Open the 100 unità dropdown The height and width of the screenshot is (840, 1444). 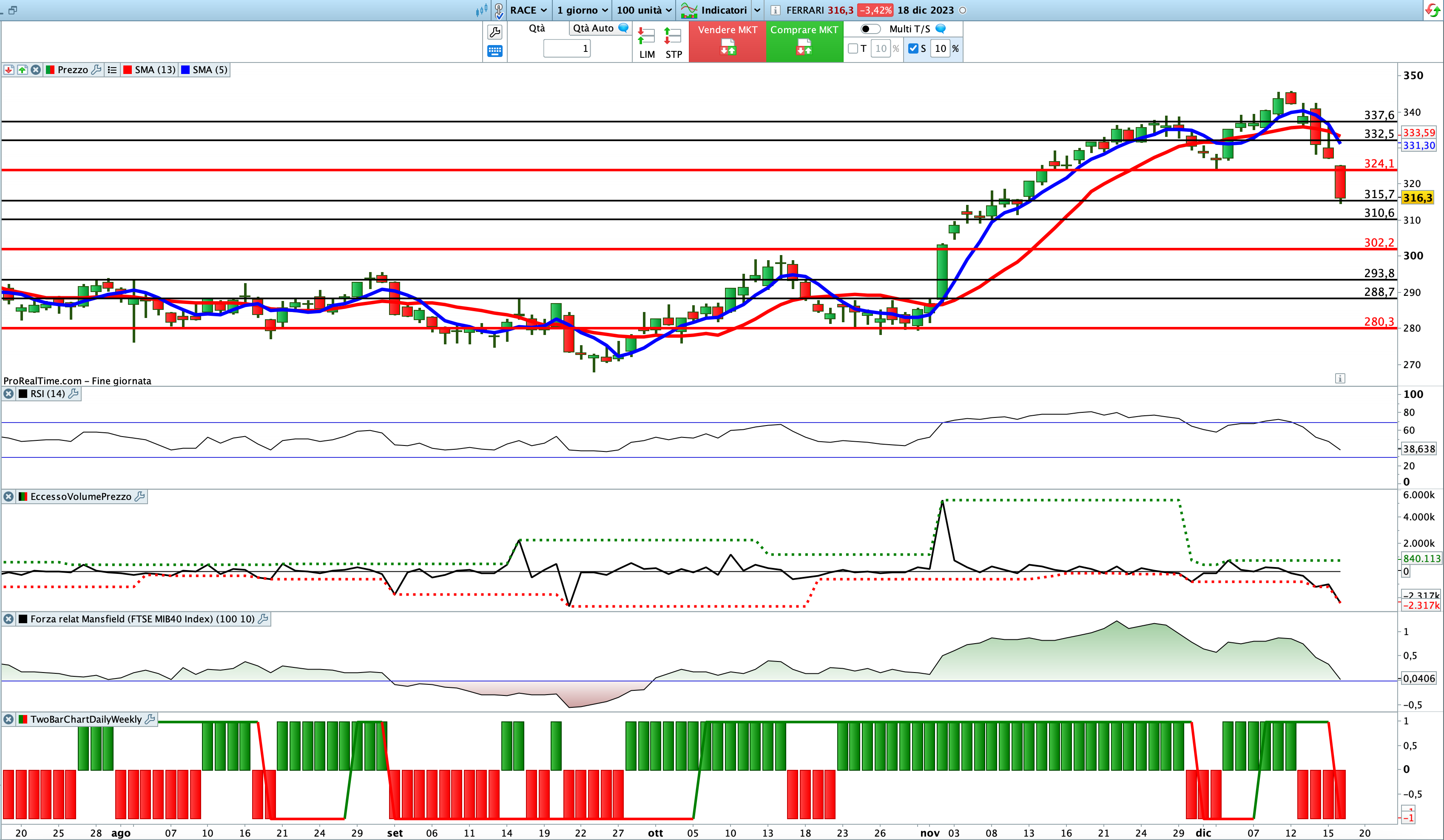644,10
